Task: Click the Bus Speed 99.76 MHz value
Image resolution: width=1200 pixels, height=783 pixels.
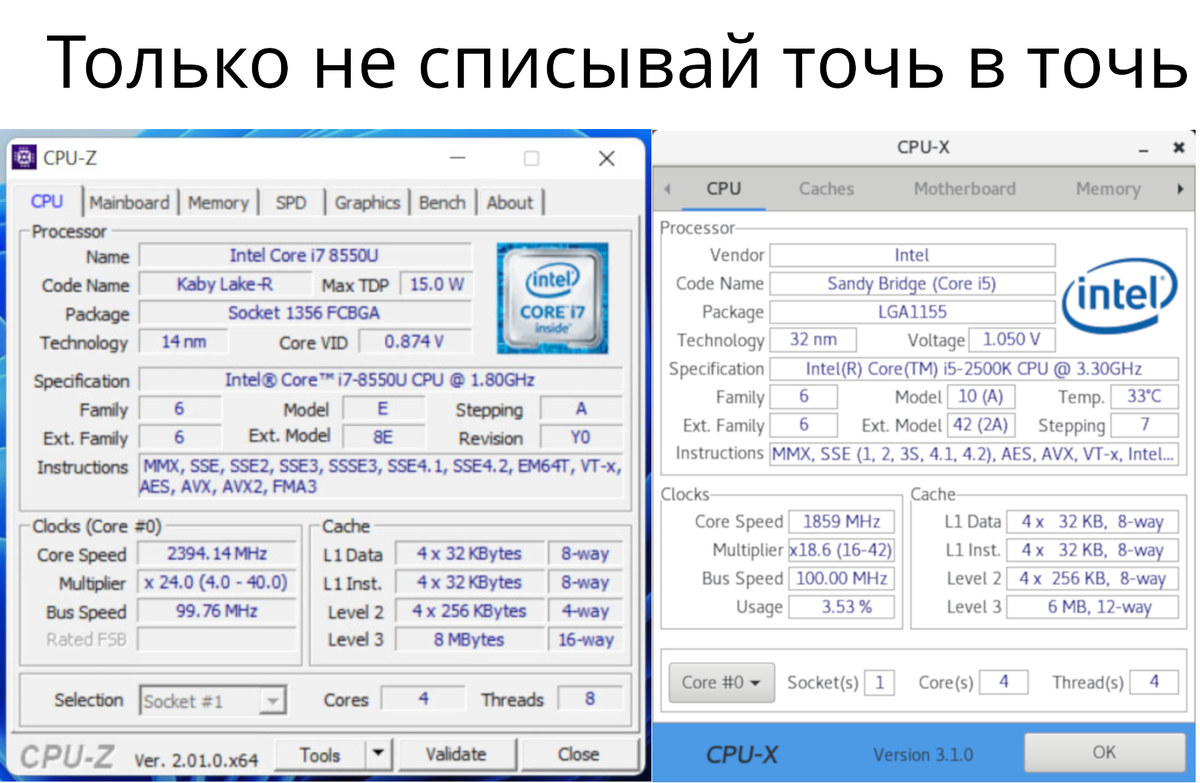Action: (217, 611)
